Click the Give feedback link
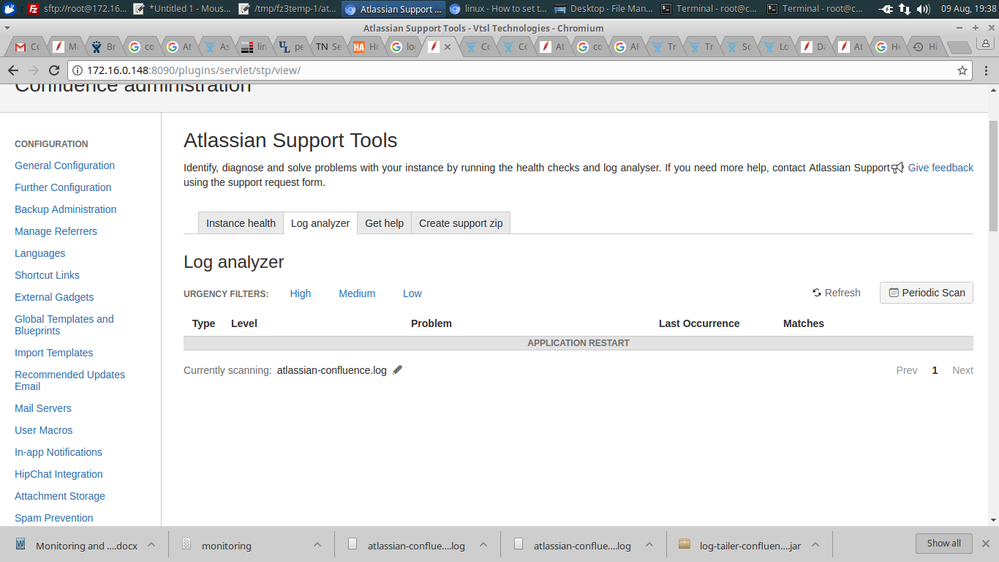 click(940, 168)
